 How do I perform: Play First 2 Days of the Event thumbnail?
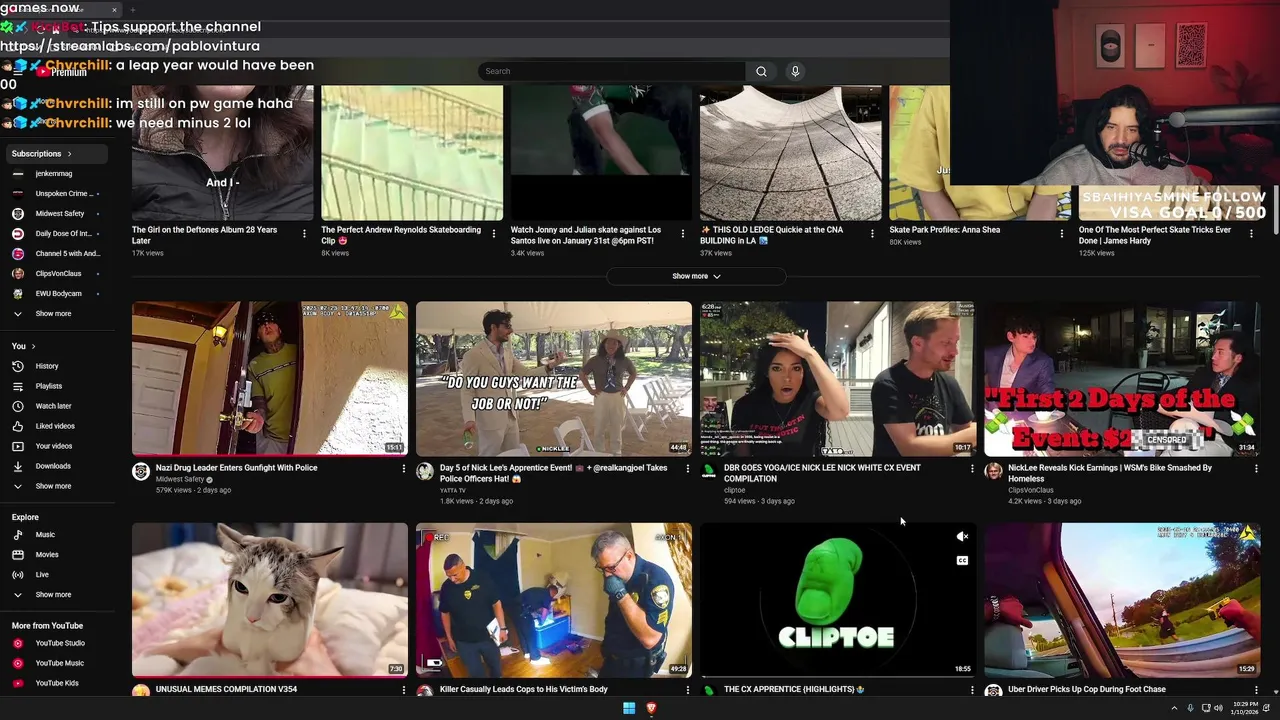1122,378
